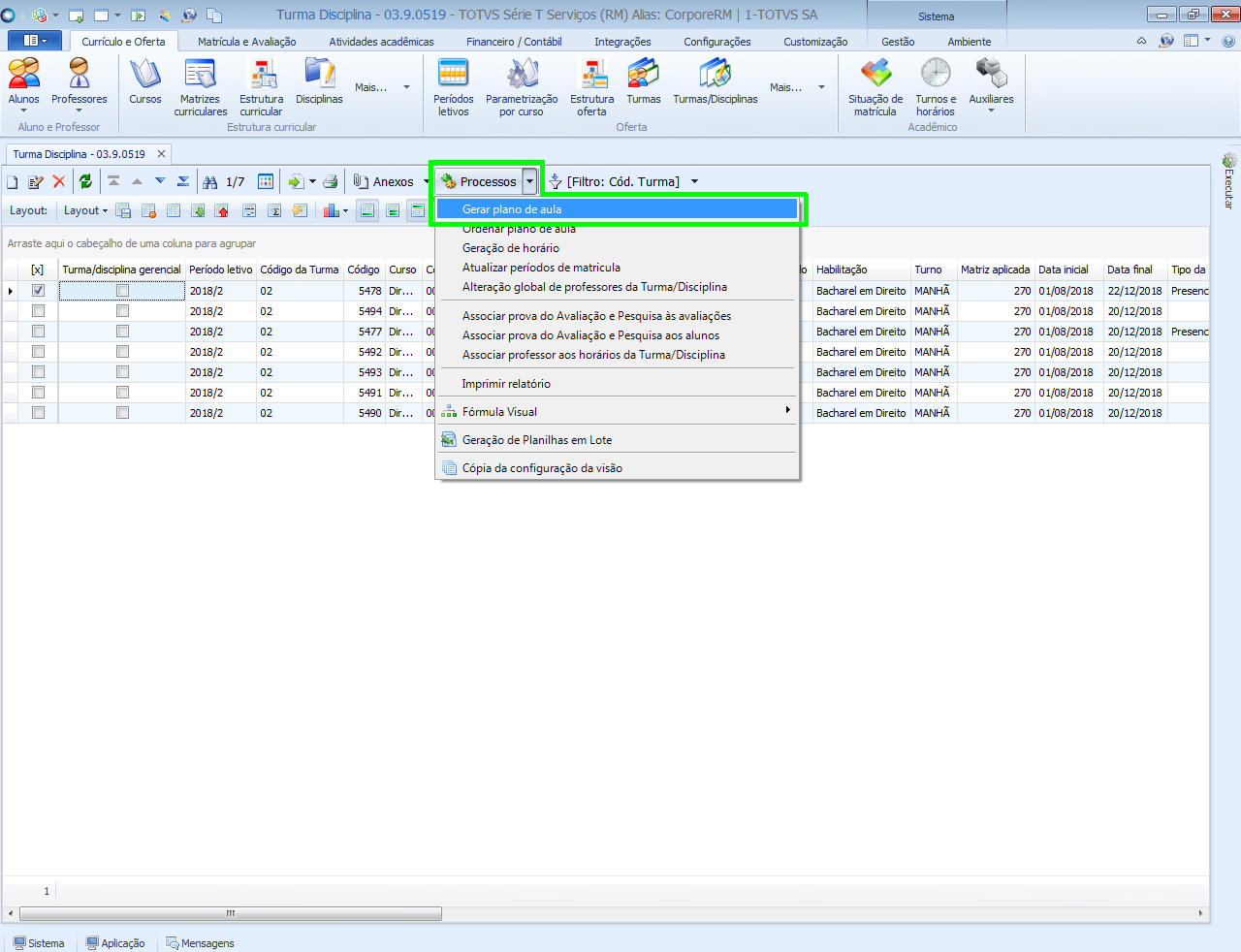Click the horizontal scrollbar thumb

[231, 913]
